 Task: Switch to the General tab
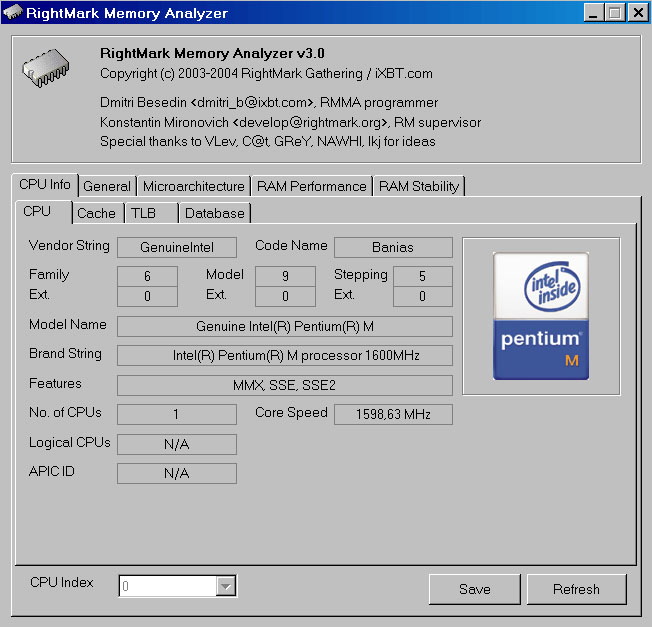[107, 186]
